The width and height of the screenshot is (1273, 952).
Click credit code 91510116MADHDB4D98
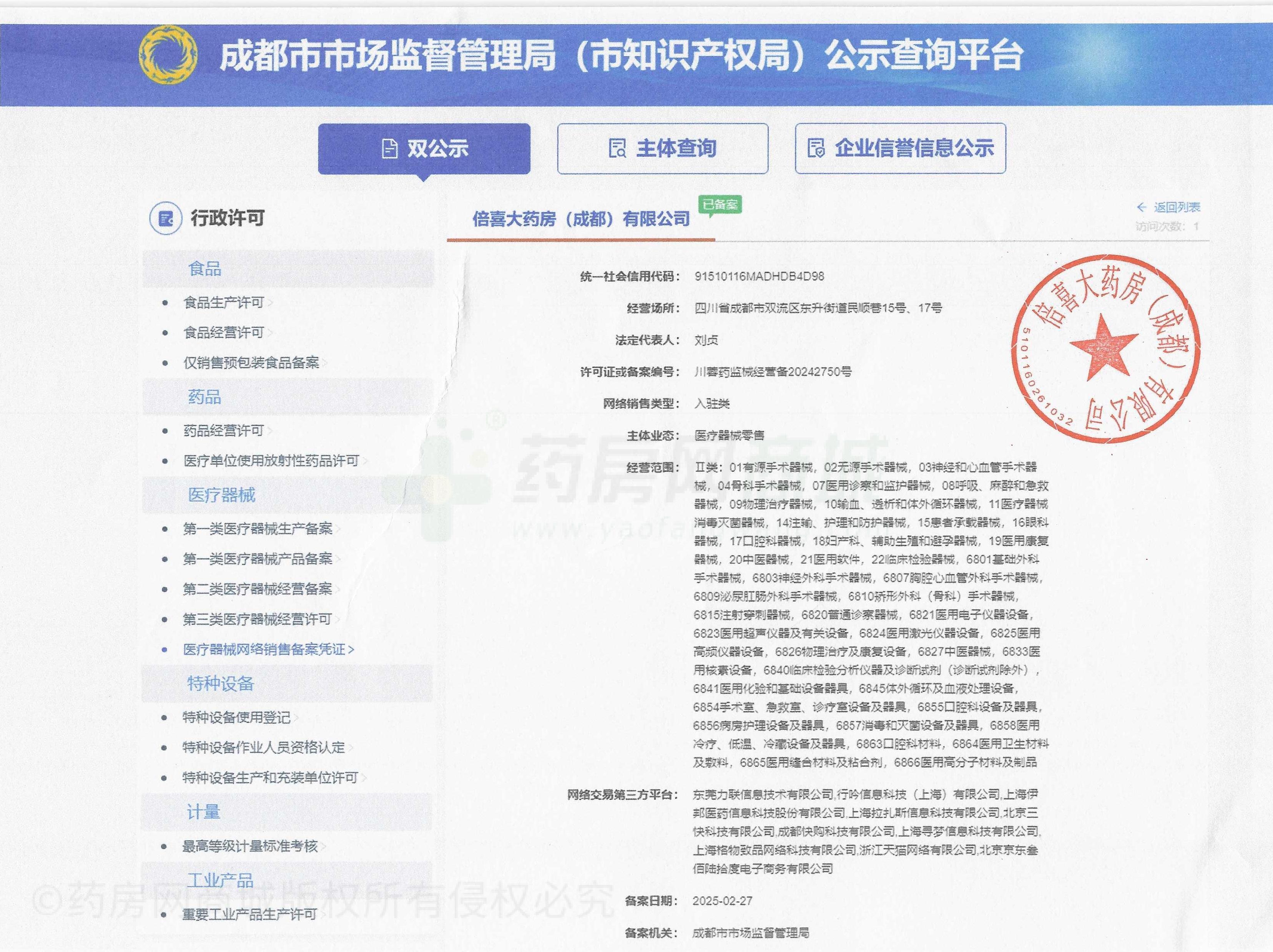759,276
